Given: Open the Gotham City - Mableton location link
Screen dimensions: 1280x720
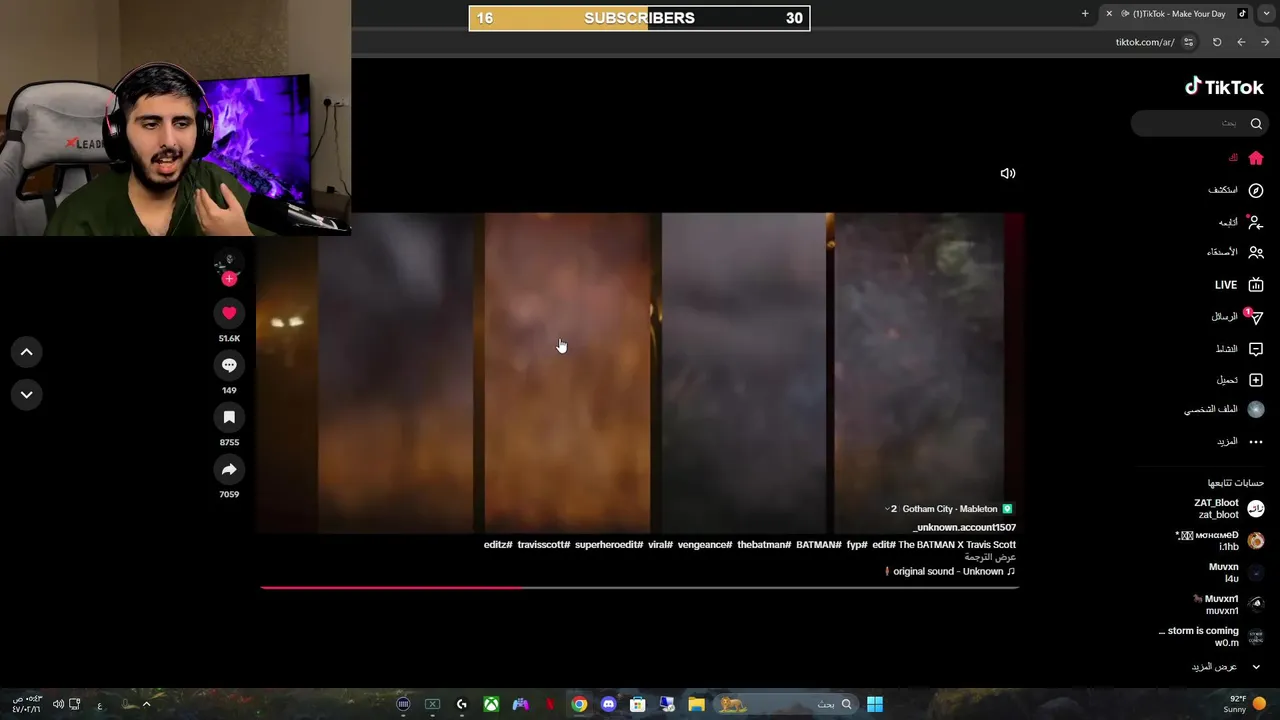Looking at the screenshot, I should coord(950,509).
